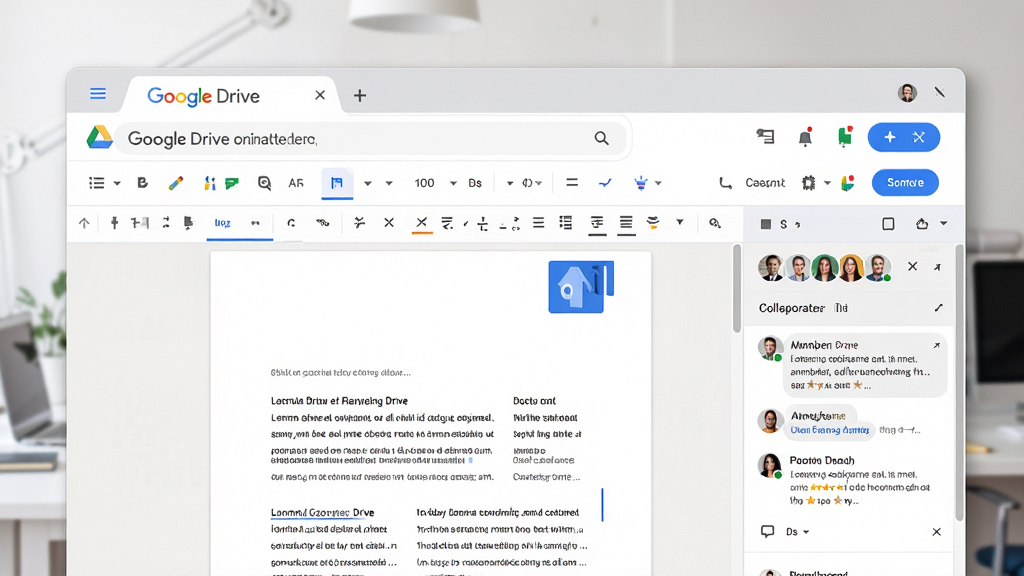Screen dimensions: 1024x576
Task: Click the search-replace icon at toolbar end
Action: (715, 223)
